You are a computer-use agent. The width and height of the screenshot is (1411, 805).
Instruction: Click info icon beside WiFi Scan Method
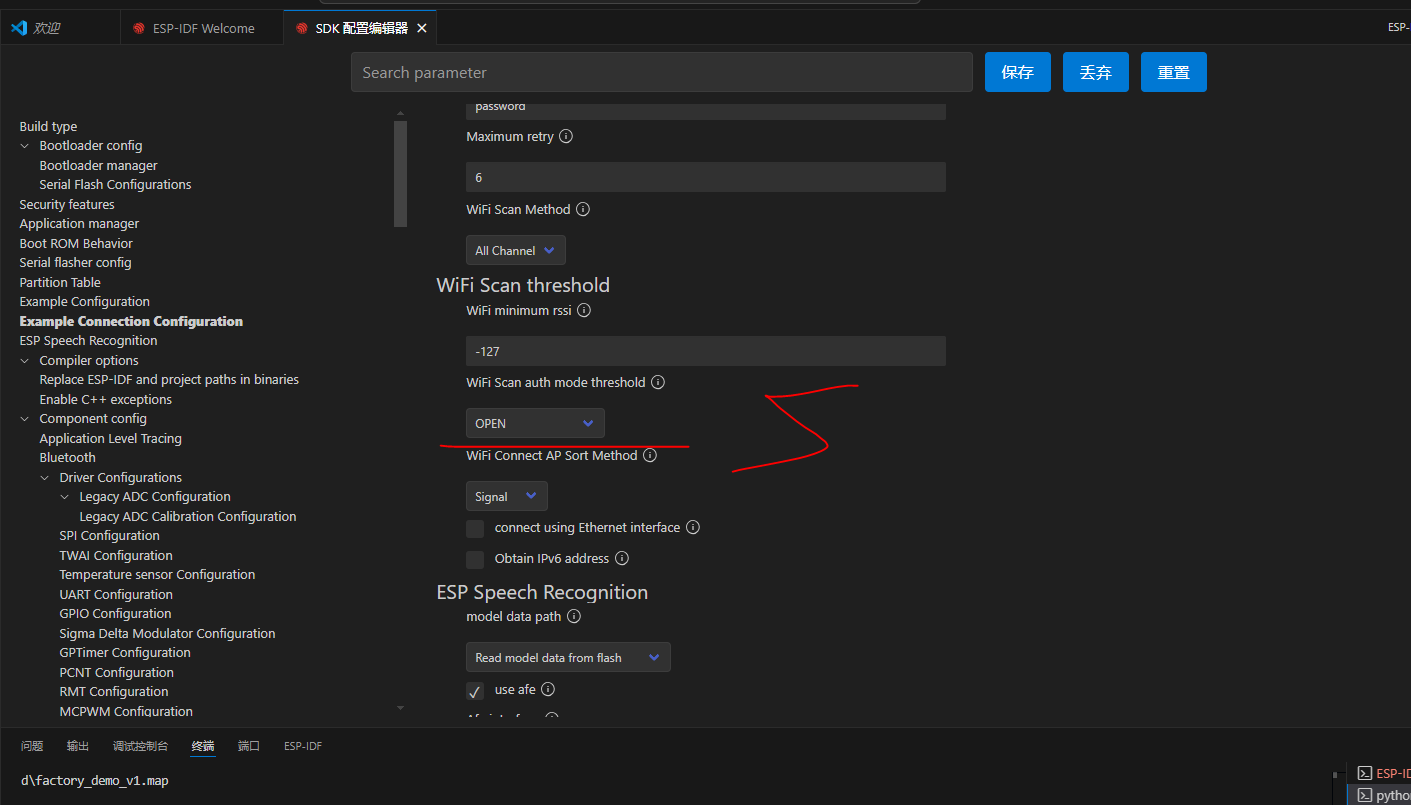point(583,210)
